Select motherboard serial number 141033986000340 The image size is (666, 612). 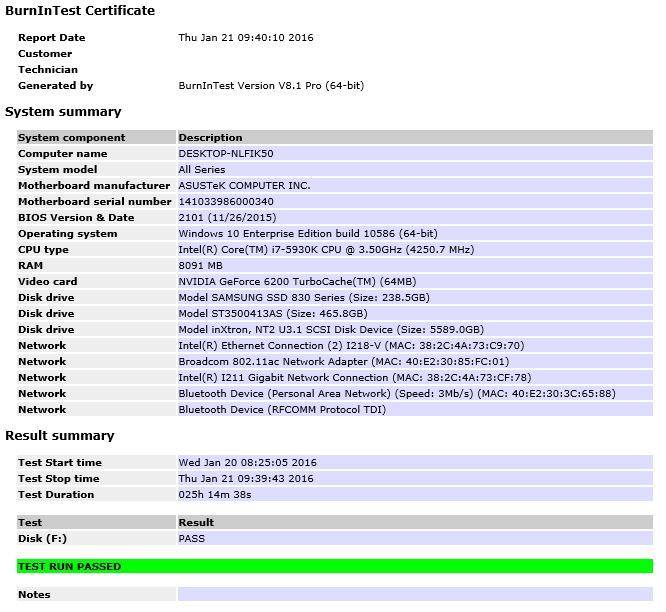click(226, 202)
